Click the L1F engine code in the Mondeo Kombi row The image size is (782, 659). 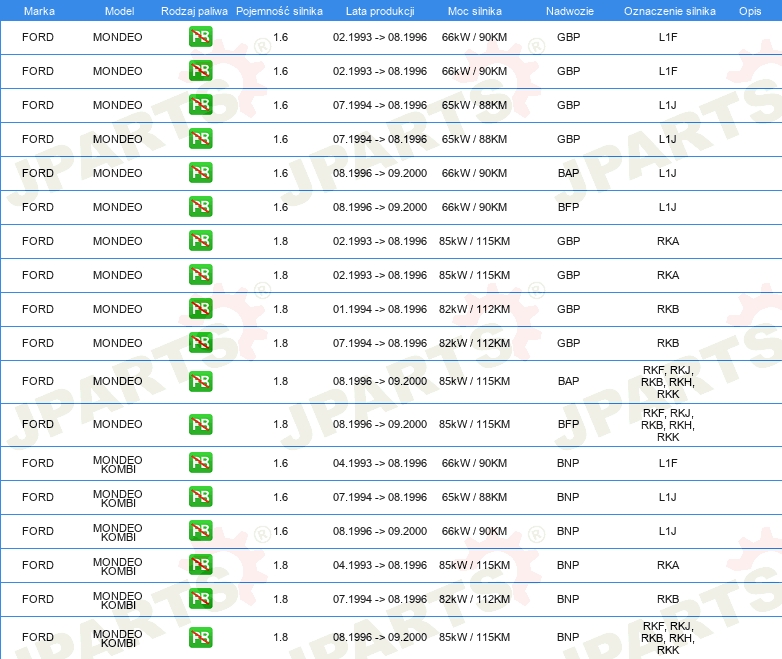668,463
